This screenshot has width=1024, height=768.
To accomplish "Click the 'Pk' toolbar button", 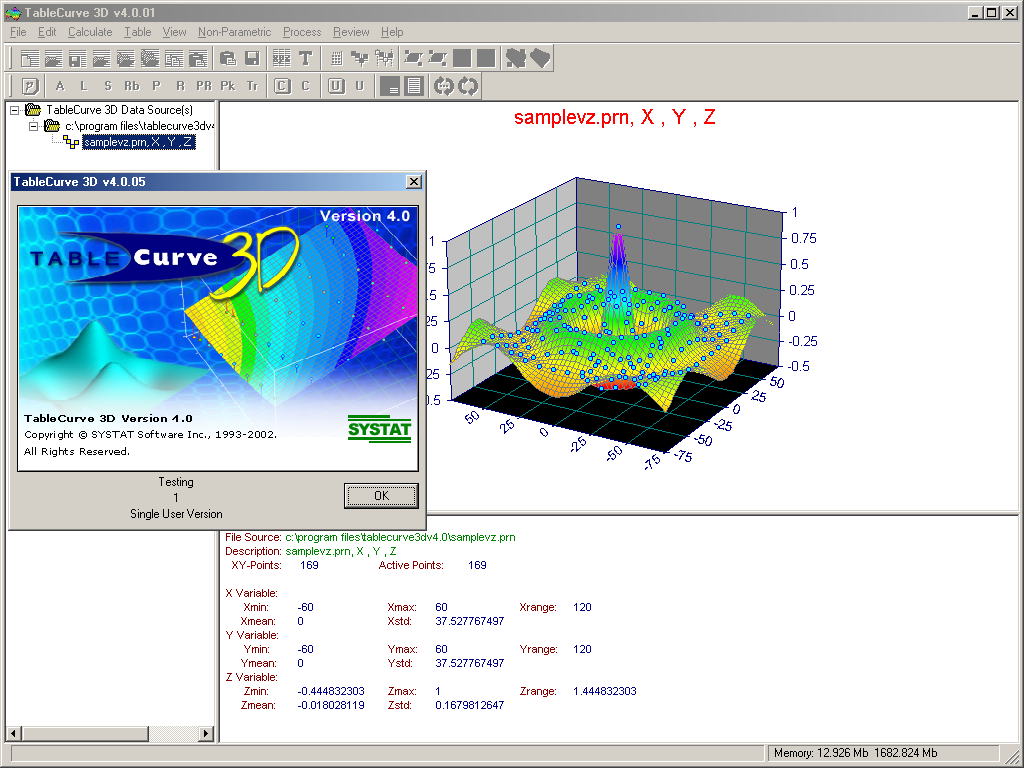I will (228, 86).
